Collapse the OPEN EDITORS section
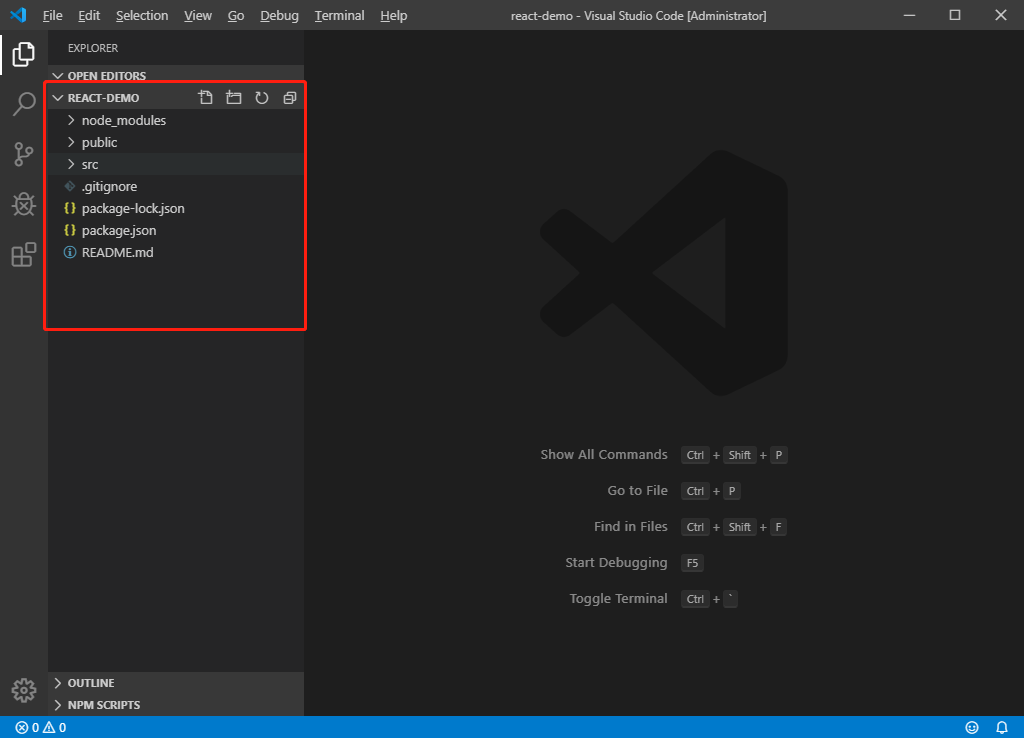 (x=104, y=75)
